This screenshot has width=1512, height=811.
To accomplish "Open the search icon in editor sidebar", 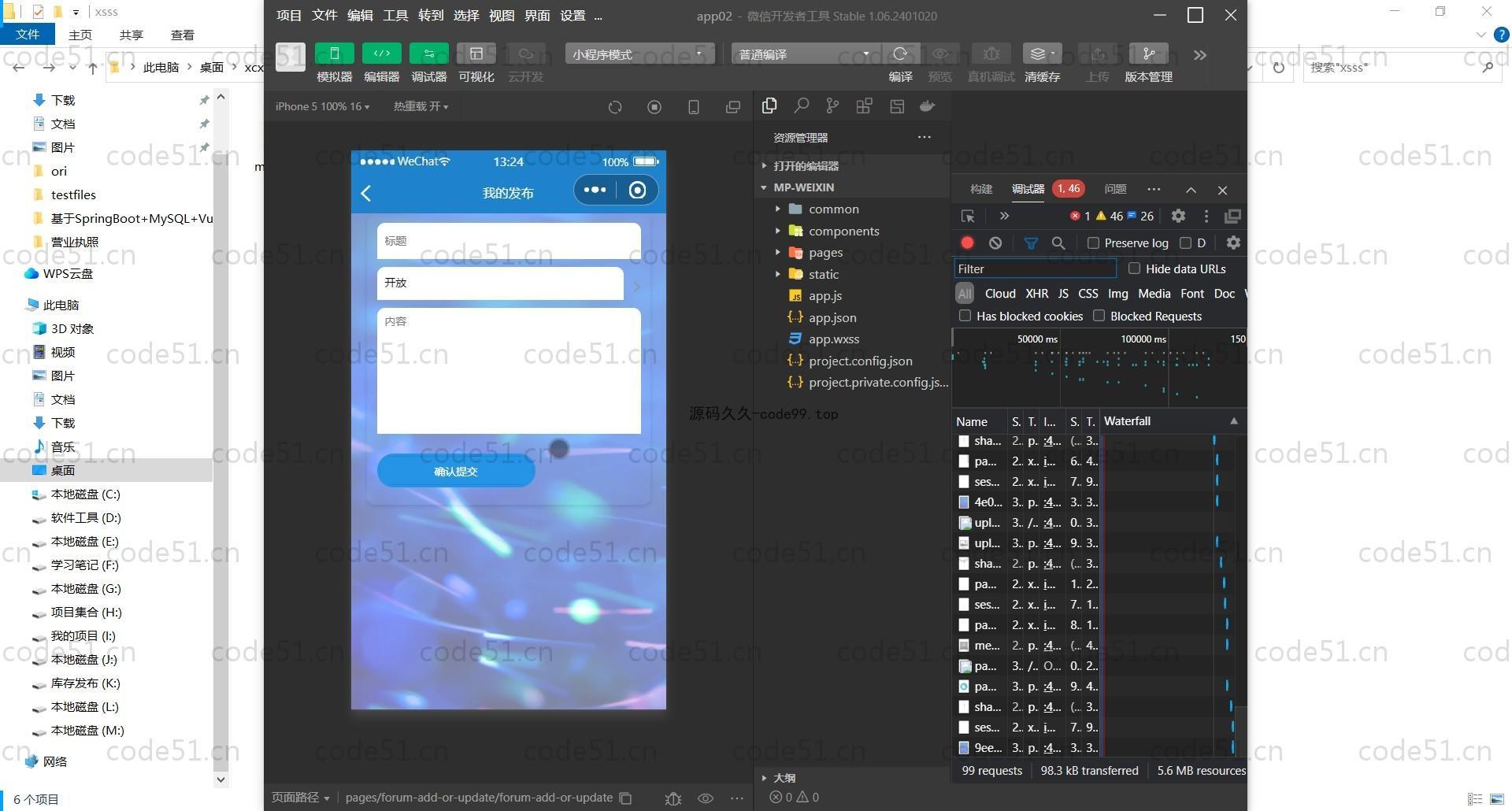I will pyautogui.click(x=802, y=106).
